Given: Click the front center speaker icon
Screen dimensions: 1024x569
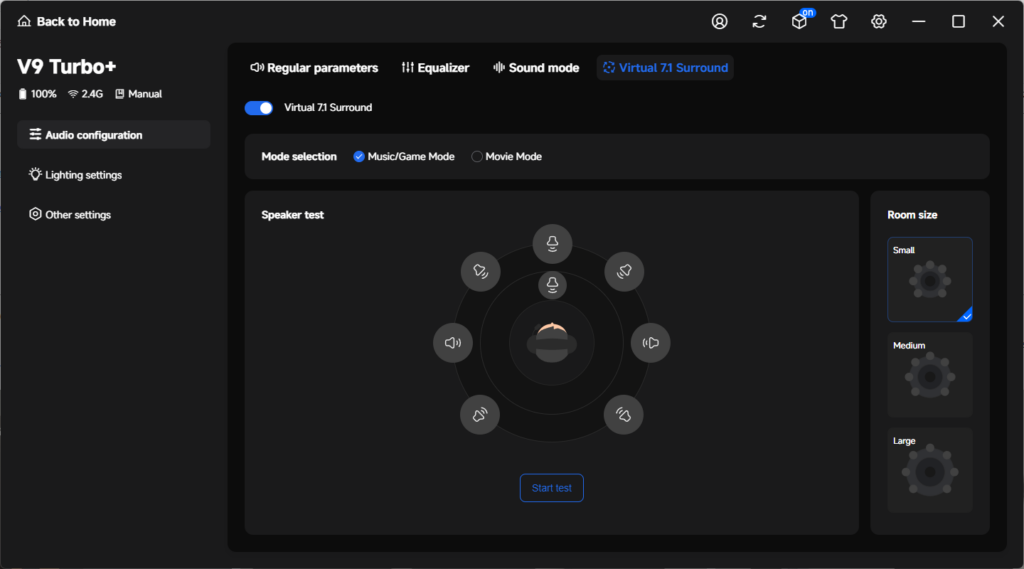Looking at the screenshot, I should pos(552,244).
